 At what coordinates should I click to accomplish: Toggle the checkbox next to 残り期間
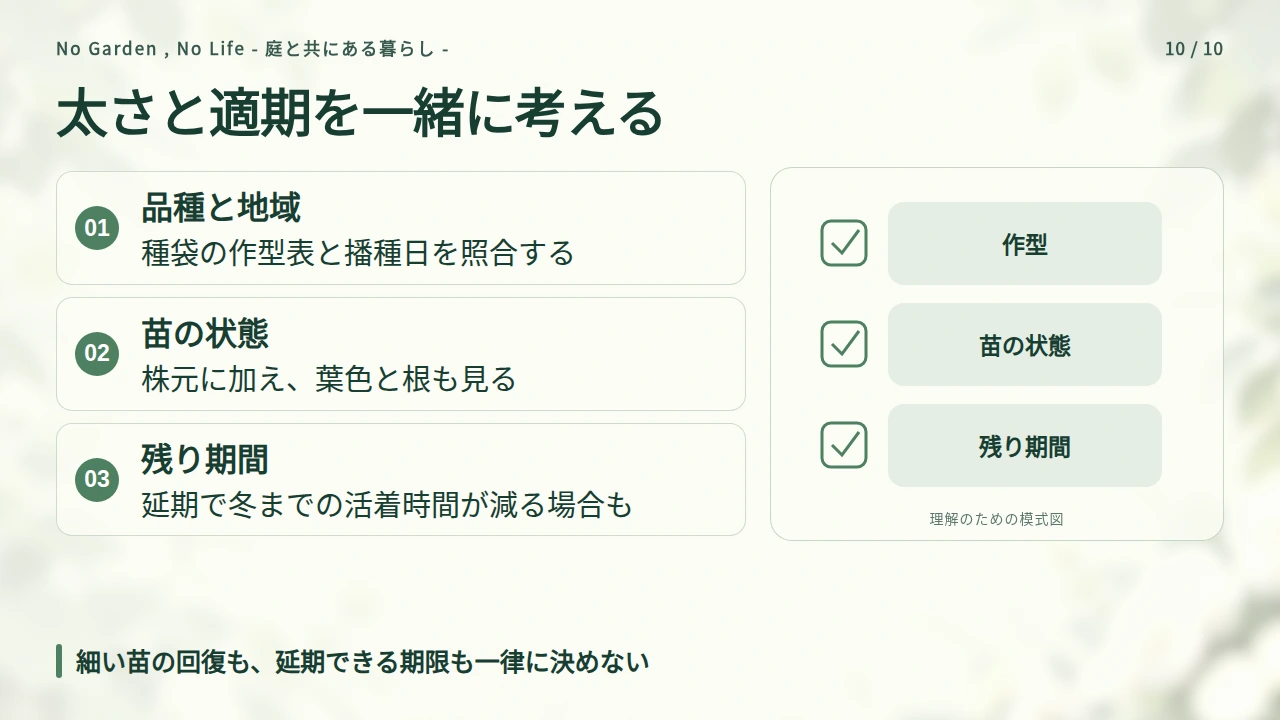click(844, 445)
